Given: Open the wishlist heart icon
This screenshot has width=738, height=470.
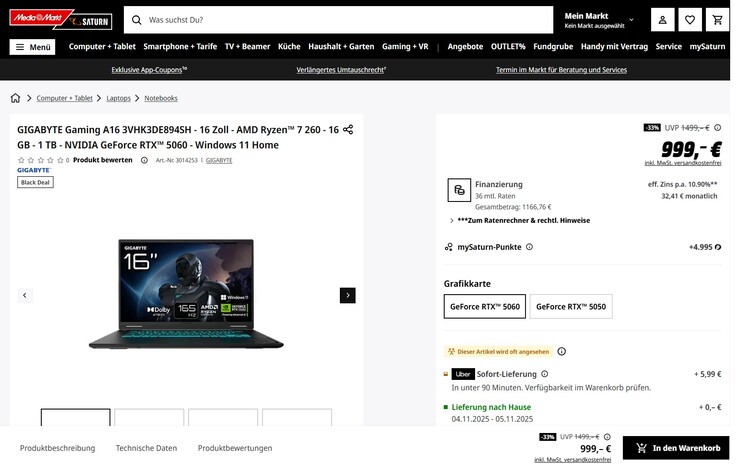Looking at the screenshot, I should (x=690, y=20).
